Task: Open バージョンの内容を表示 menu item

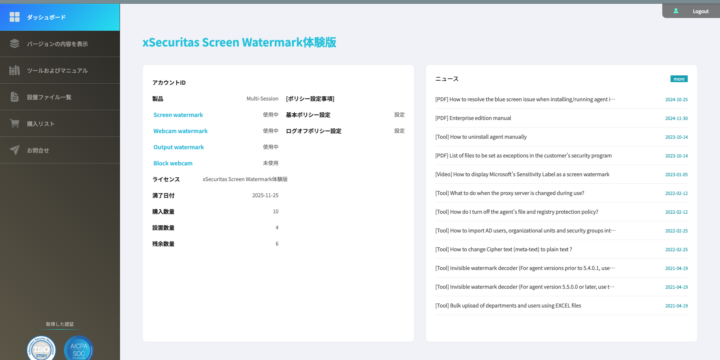Action: tap(60, 44)
